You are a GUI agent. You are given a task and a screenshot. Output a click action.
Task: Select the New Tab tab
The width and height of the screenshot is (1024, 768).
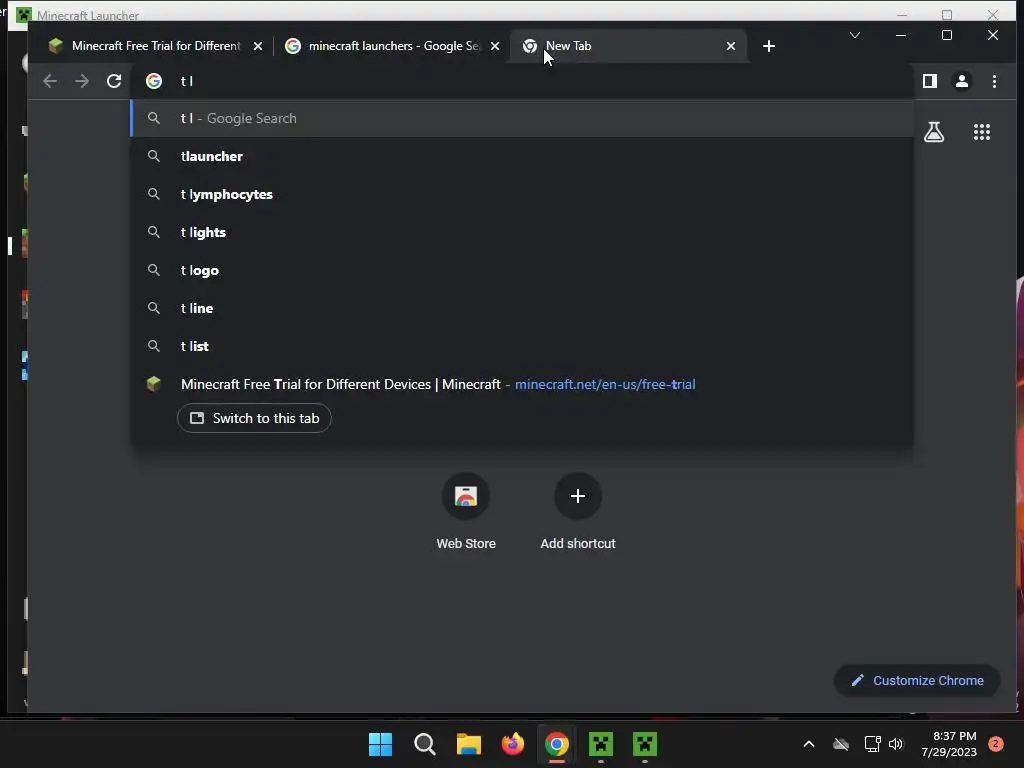pyautogui.click(x=627, y=46)
